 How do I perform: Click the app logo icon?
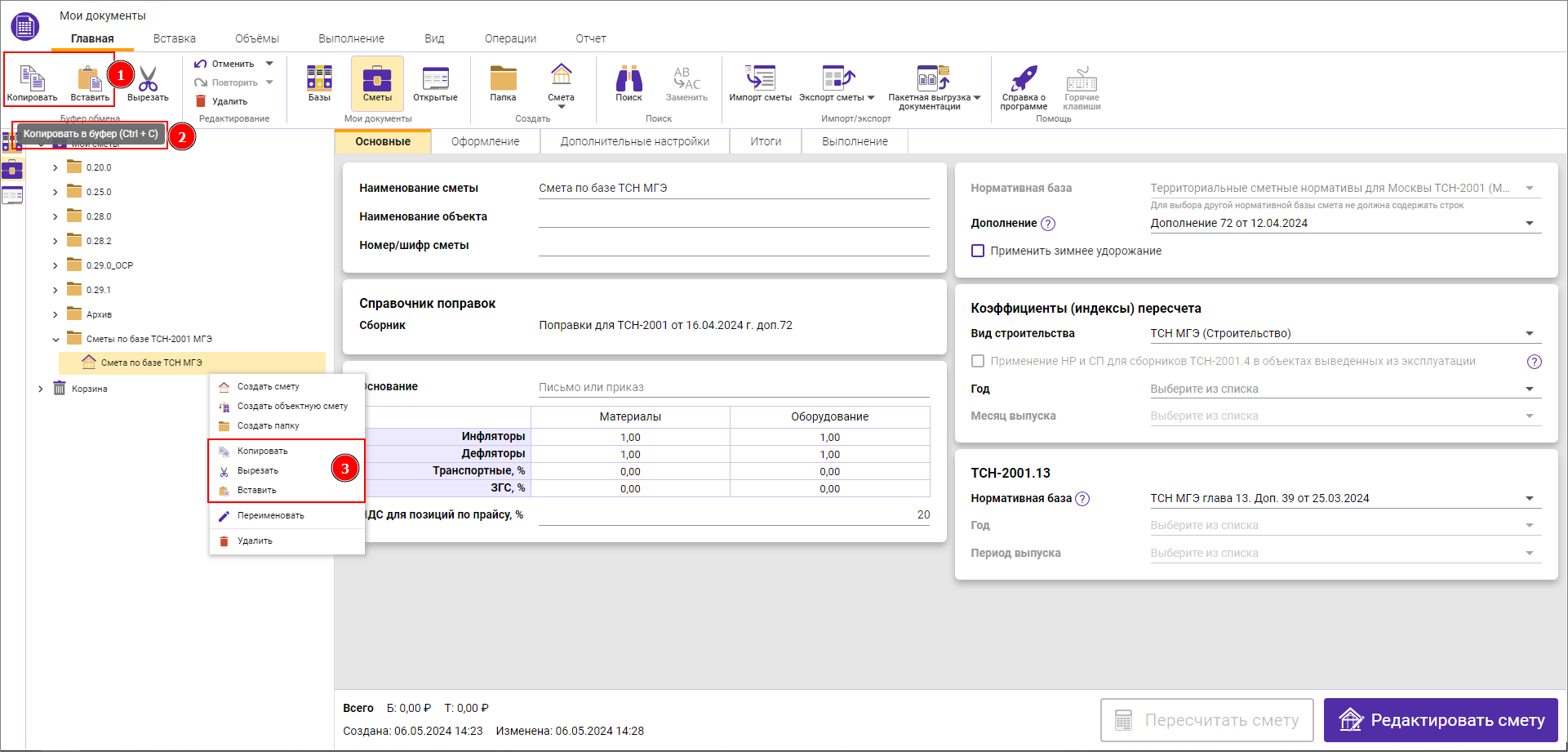click(x=25, y=26)
